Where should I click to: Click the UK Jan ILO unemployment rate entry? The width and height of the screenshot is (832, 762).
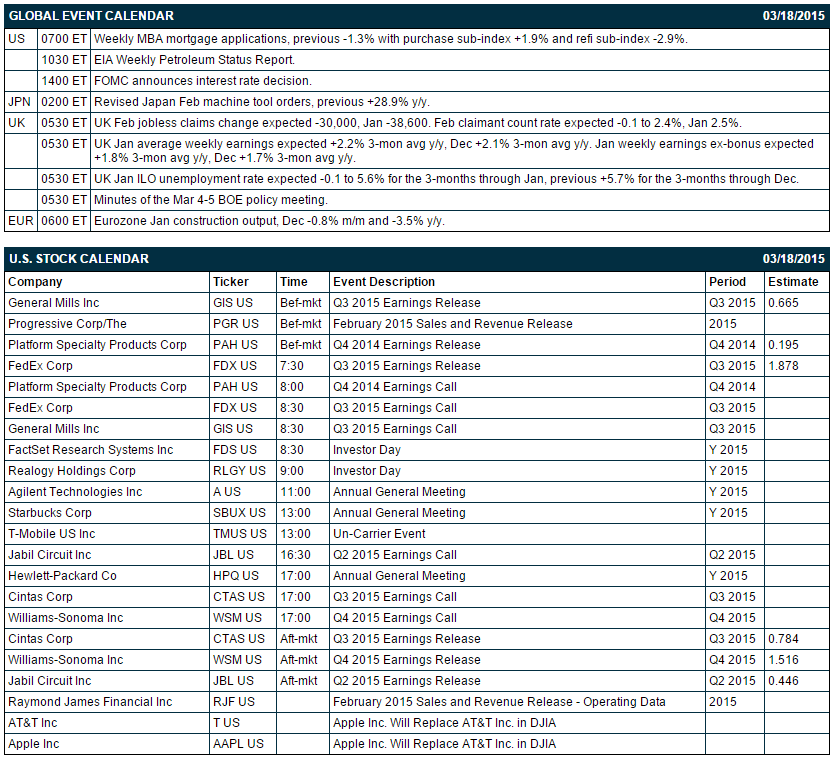[446, 179]
